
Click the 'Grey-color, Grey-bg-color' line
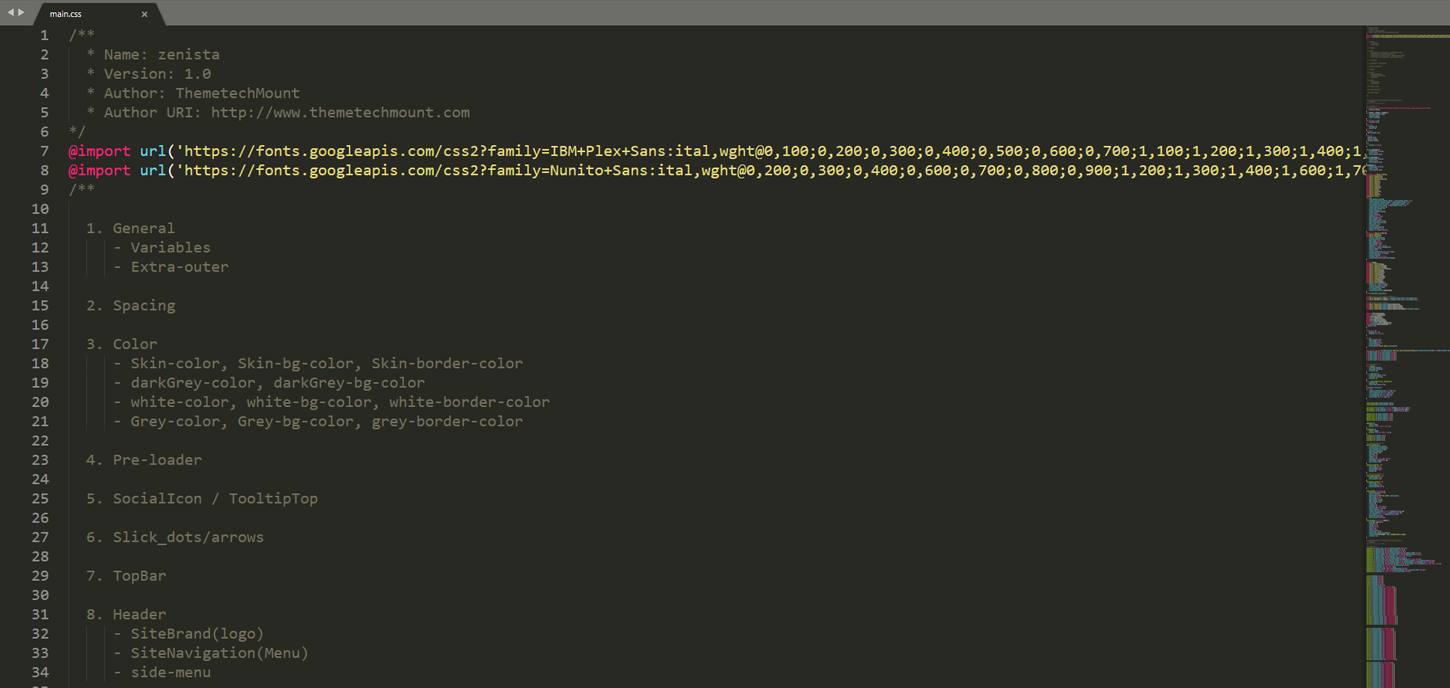pos(318,421)
